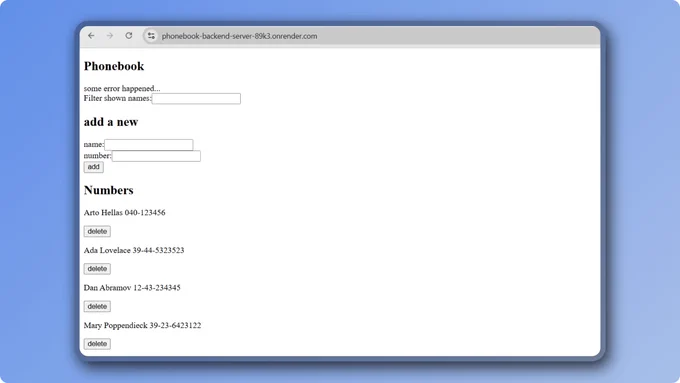Reload the page with the refresh icon
Viewport: 680px width, 383px height.
click(129, 36)
